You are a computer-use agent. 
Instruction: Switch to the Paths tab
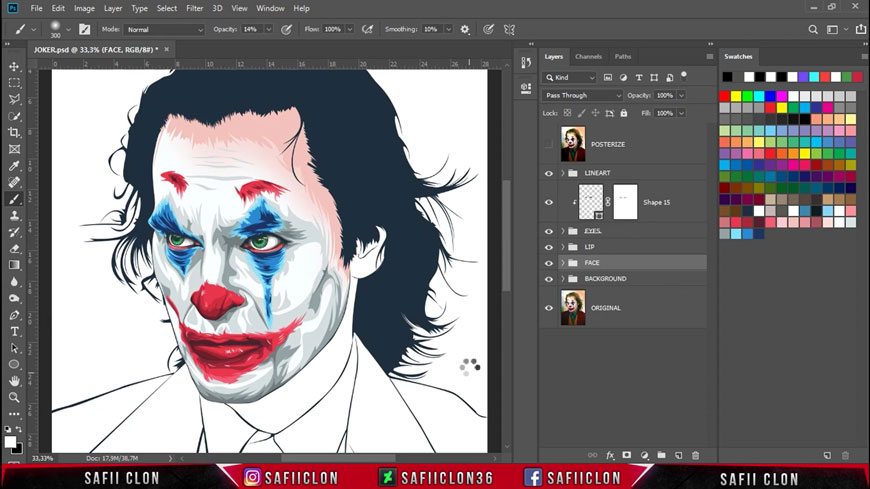[x=623, y=57]
